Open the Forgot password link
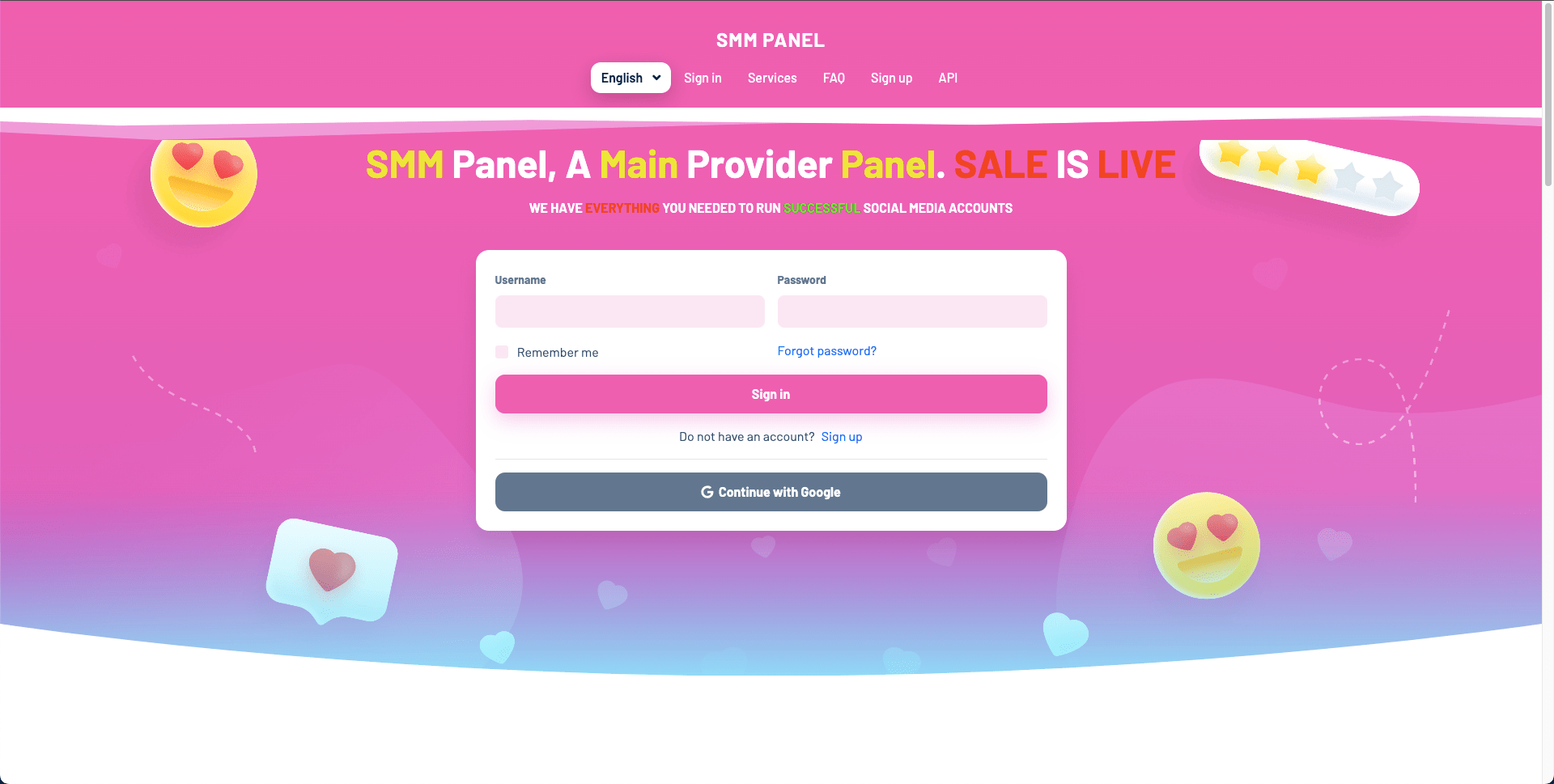Viewport: 1554px width, 784px height. point(826,351)
